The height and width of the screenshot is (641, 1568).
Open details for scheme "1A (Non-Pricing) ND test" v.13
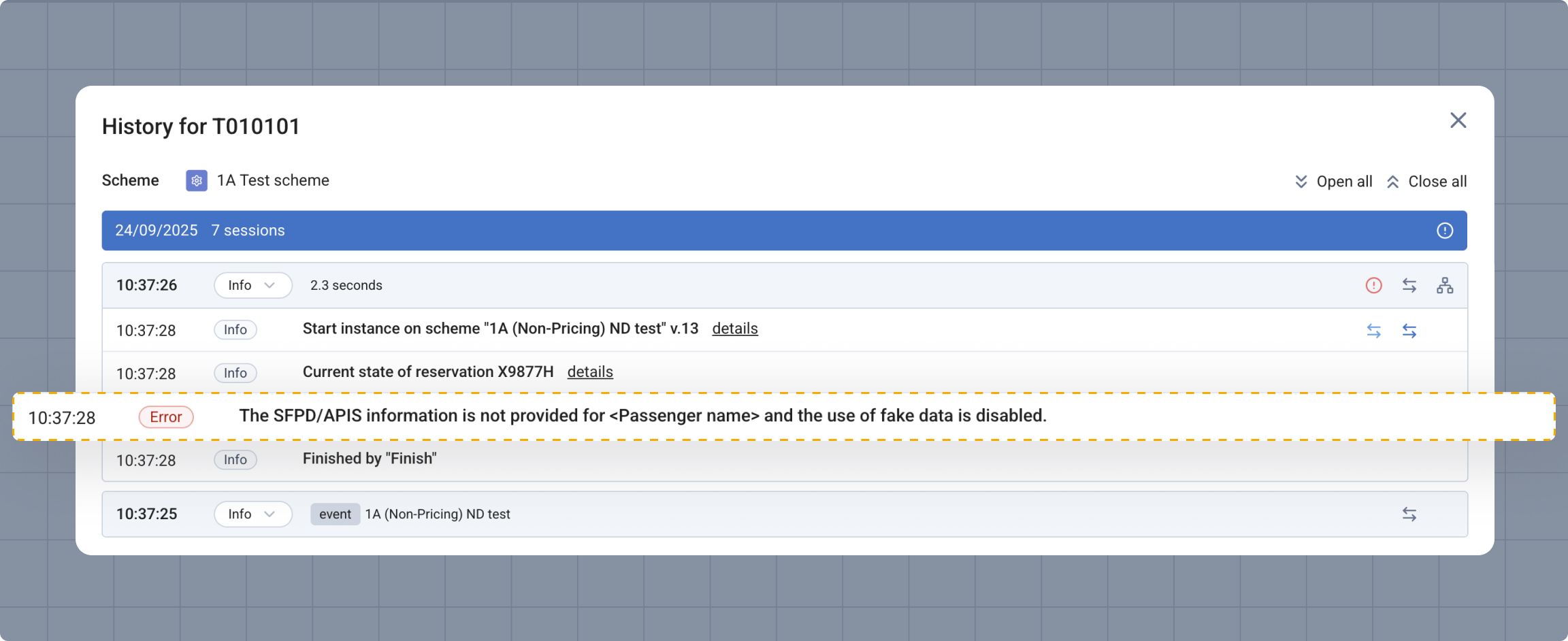pyautogui.click(x=735, y=329)
